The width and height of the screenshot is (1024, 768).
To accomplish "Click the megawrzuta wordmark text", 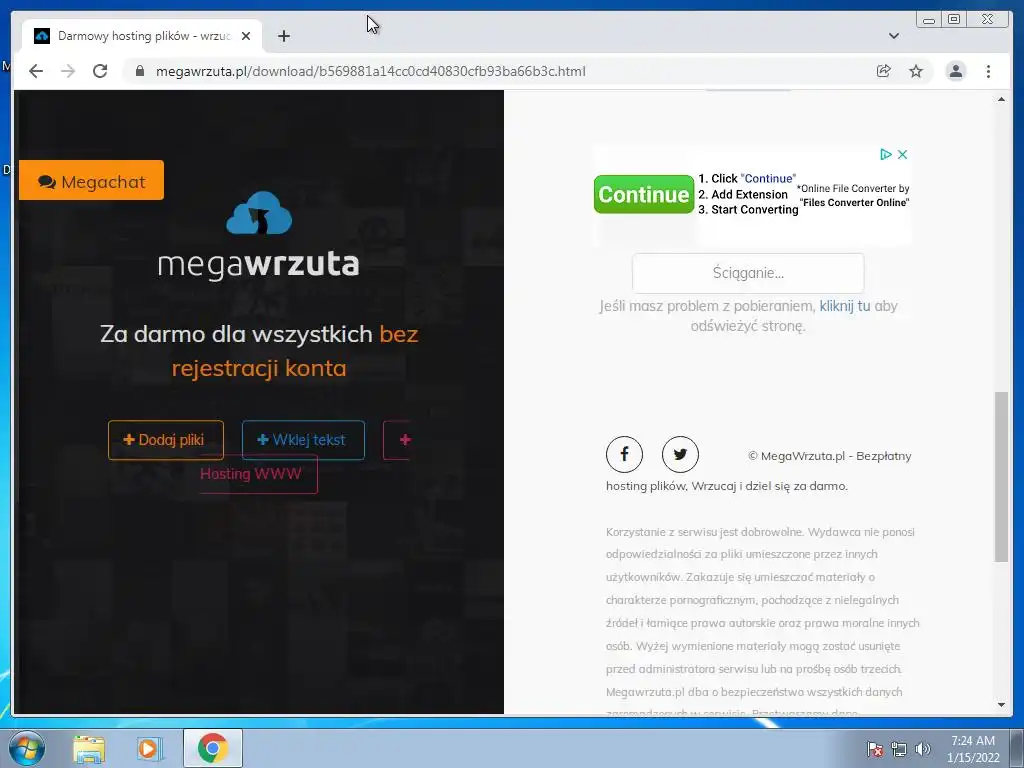I will [x=259, y=264].
